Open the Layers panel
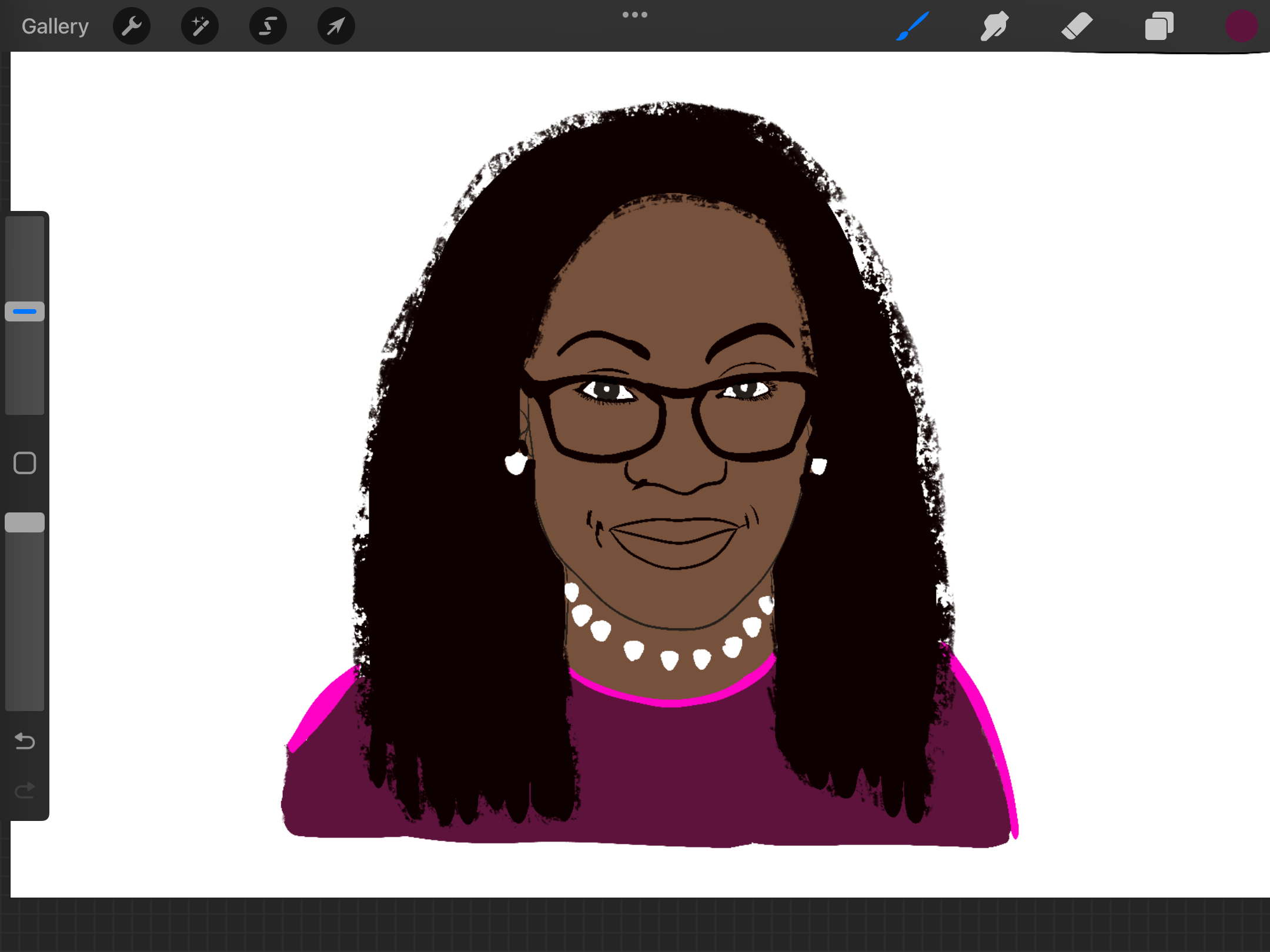The height and width of the screenshot is (952, 1270). (1159, 26)
